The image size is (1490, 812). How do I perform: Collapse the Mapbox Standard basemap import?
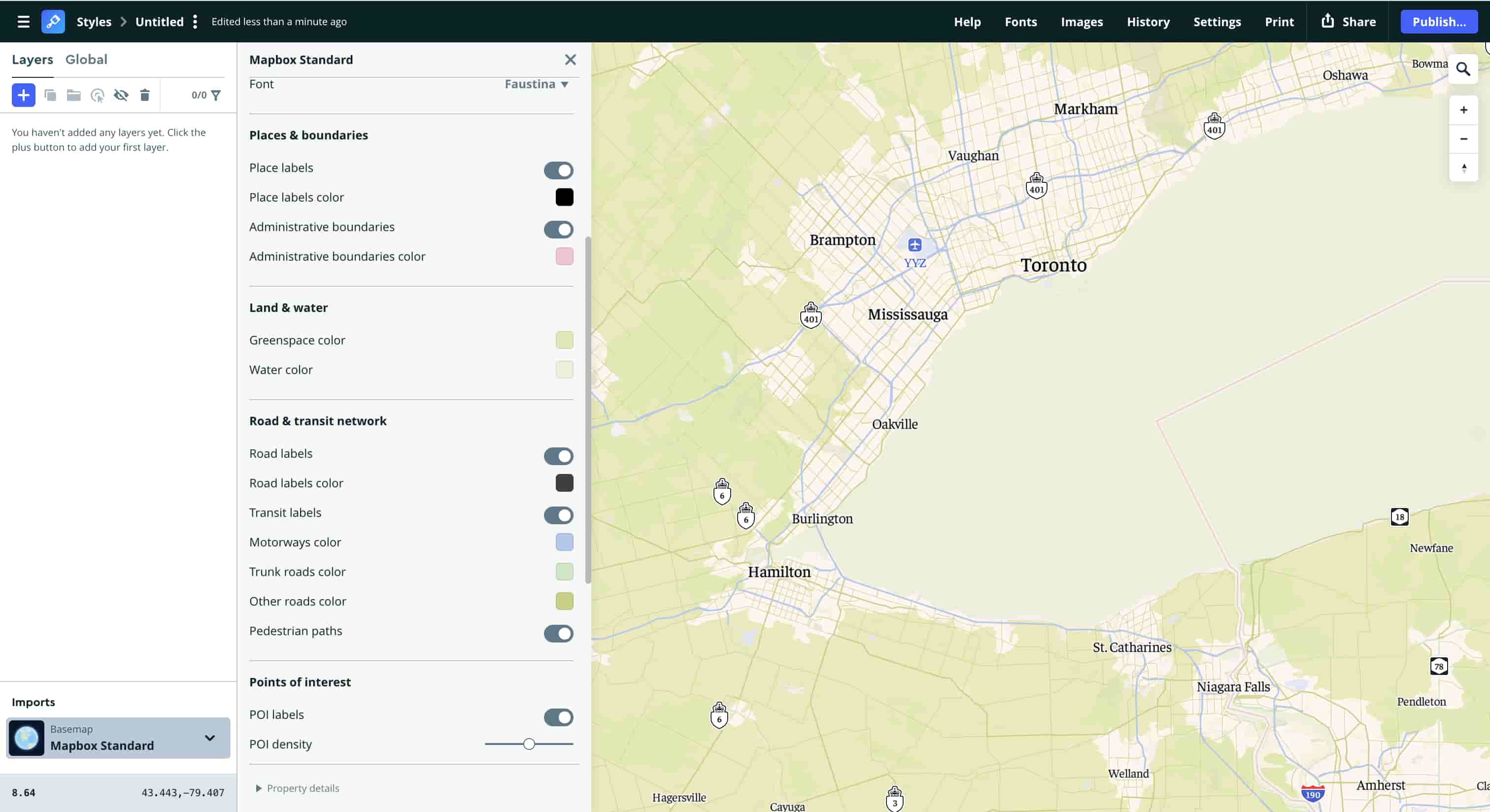(x=209, y=738)
